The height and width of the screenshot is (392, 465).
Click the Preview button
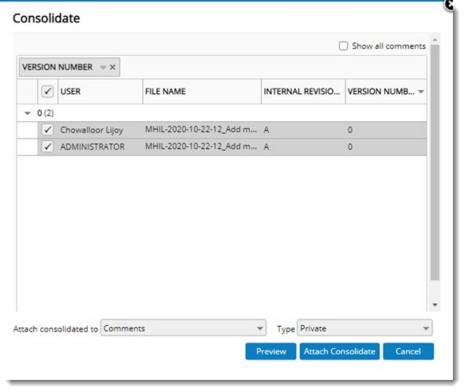[271, 351]
